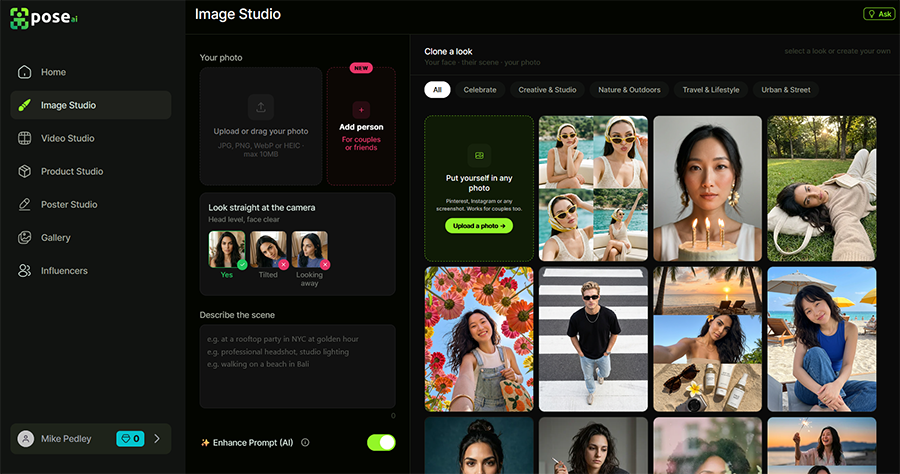Click the Home house icon

(24, 72)
